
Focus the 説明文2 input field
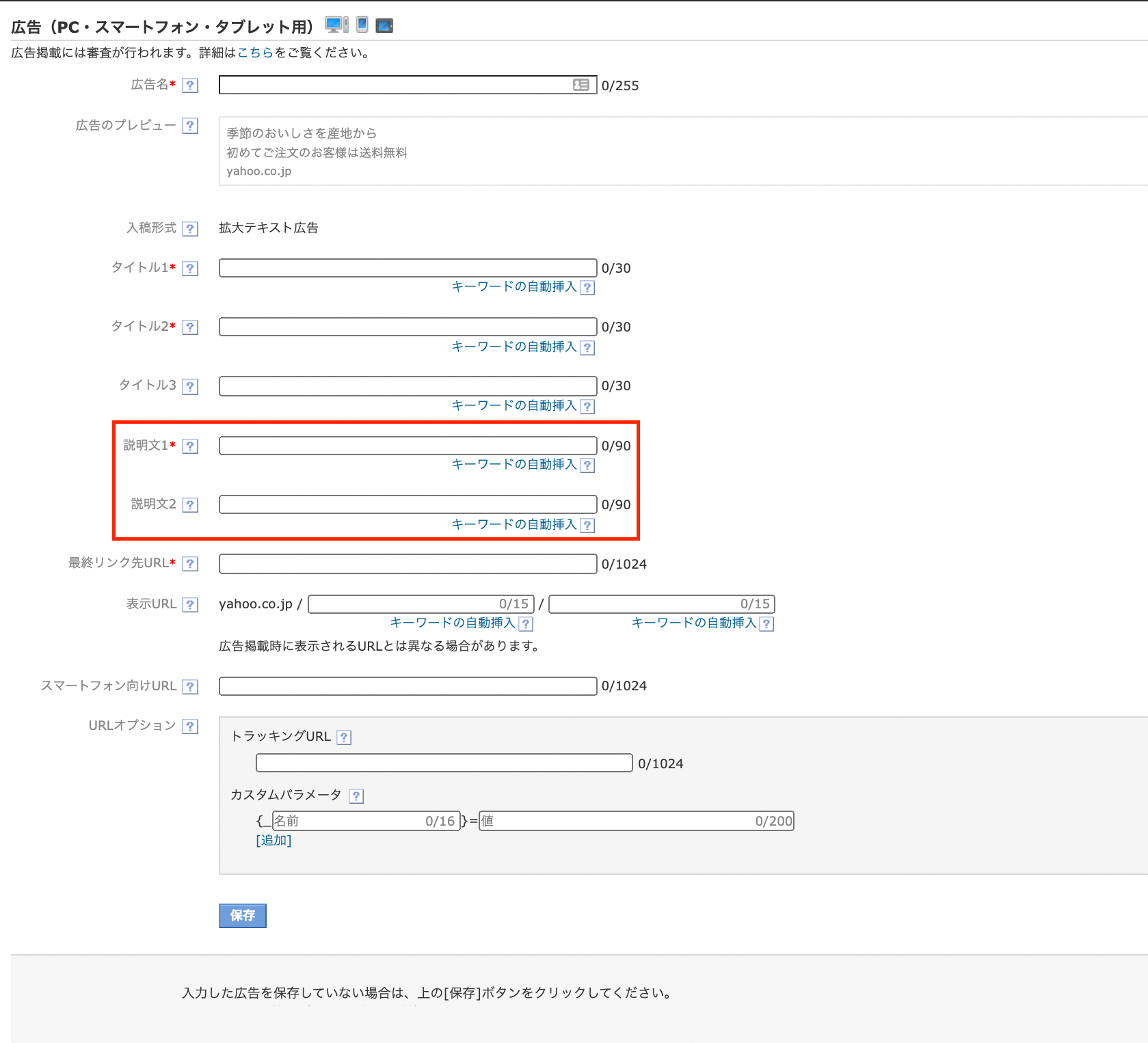click(408, 504)
